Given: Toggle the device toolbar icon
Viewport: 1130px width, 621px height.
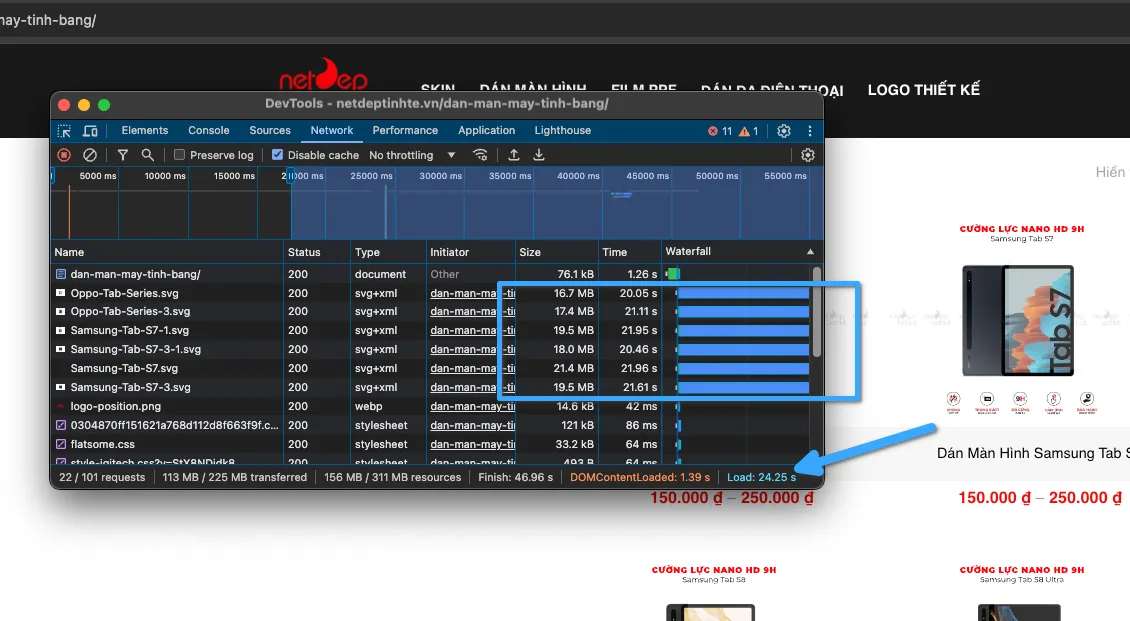Looking at the screenshot, I should [x=90, y=131].
